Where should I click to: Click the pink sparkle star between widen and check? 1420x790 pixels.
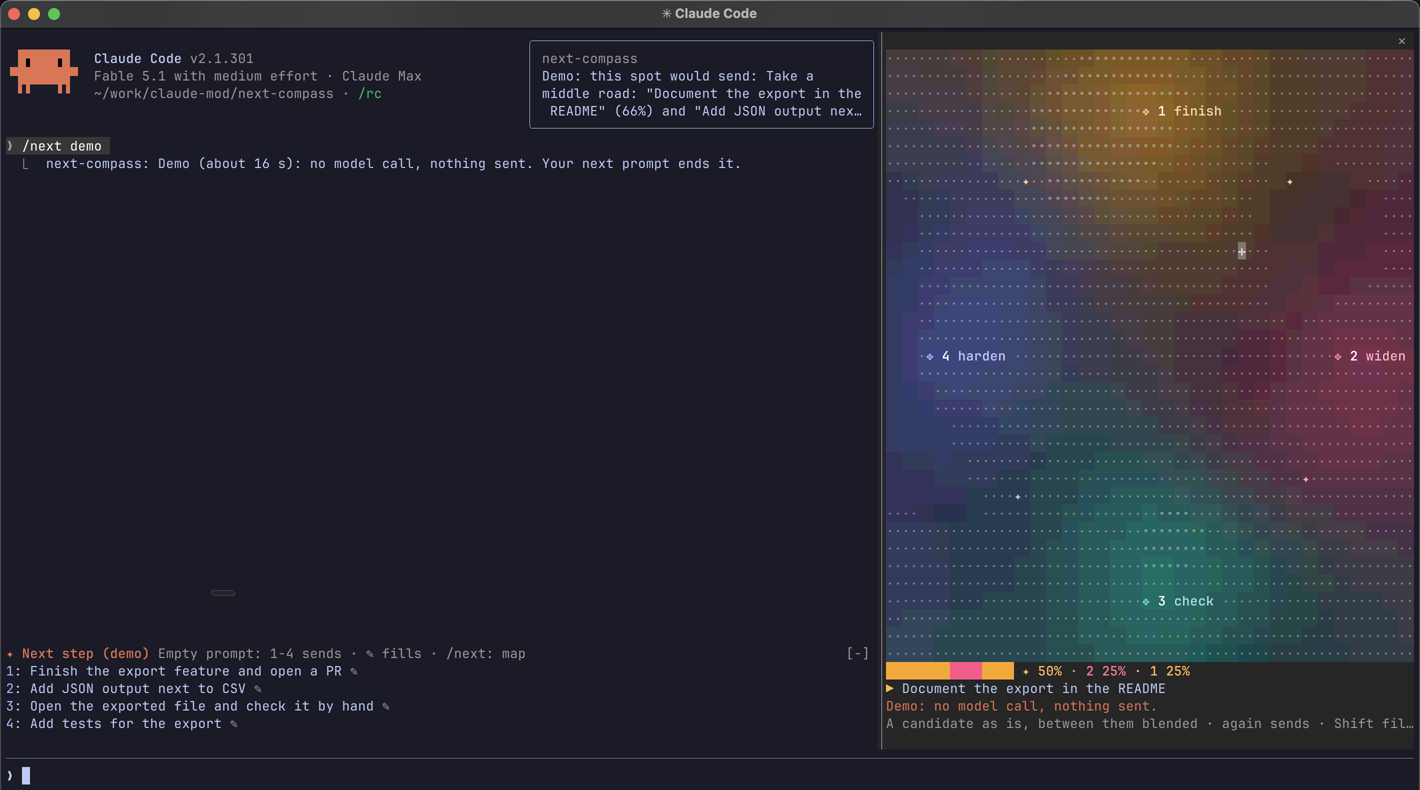1306,480
